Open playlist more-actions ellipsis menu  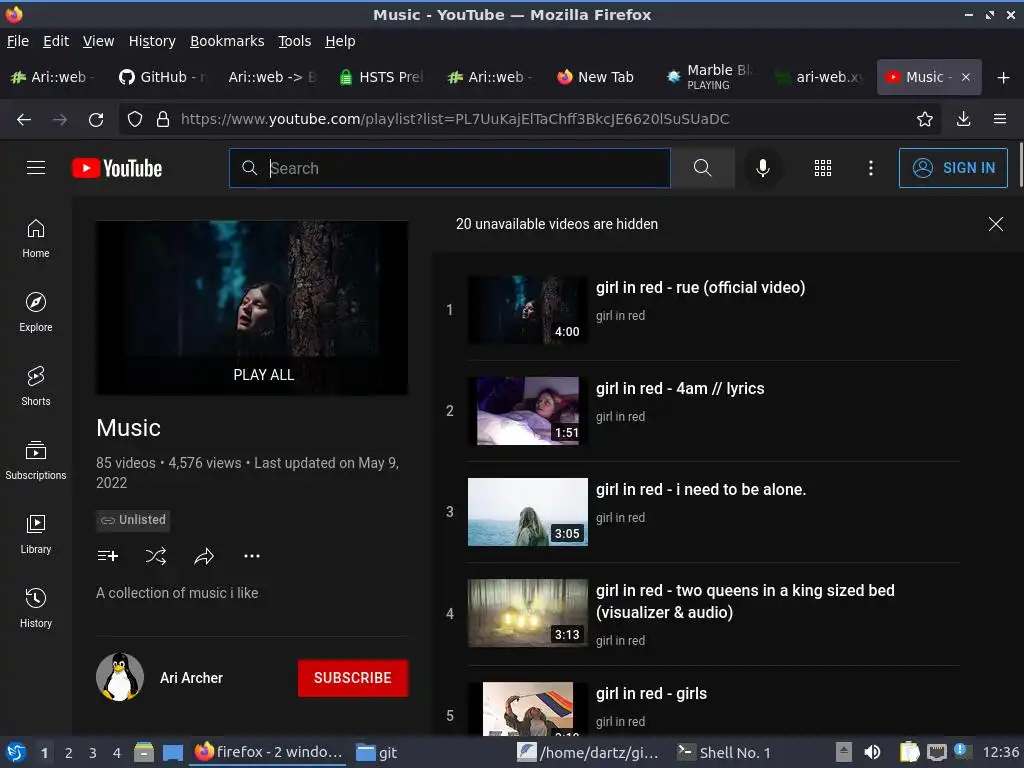tap(252, 556)
